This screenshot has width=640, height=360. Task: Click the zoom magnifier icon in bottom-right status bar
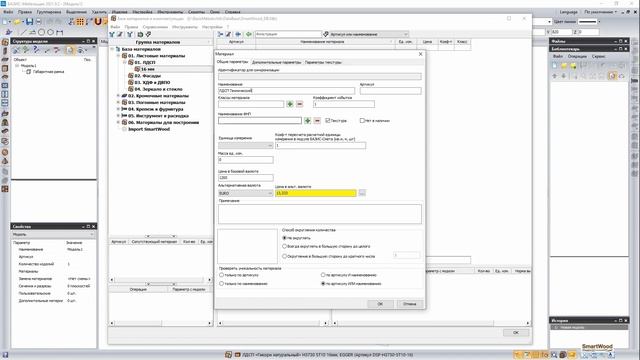tap(554, 355)
